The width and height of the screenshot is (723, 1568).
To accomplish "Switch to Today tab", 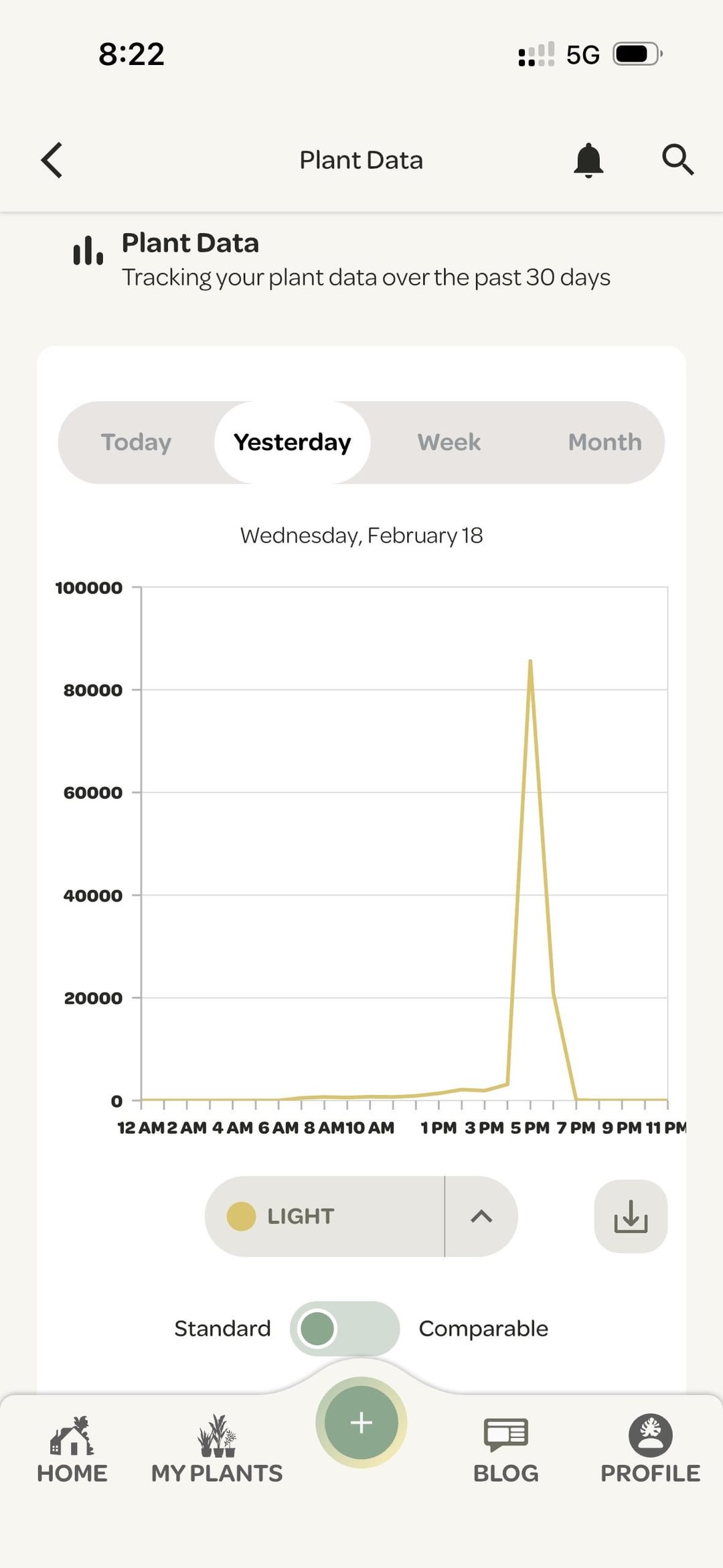I will (136, 442).
